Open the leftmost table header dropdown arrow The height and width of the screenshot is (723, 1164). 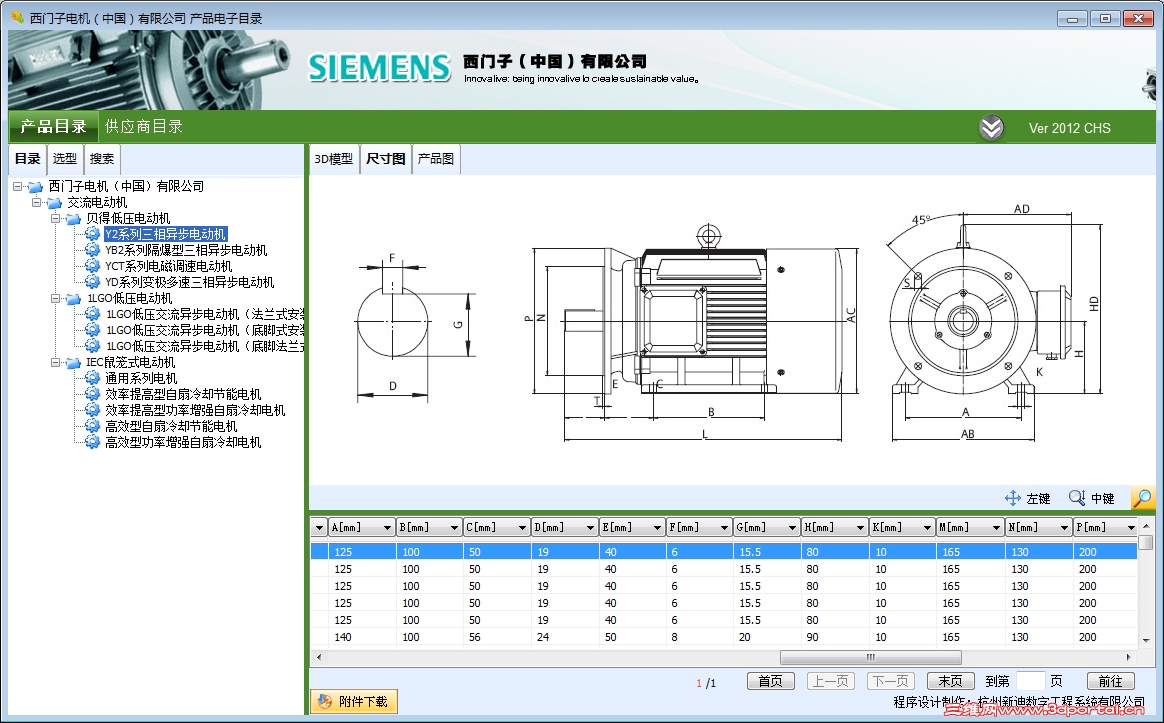[x=319, y=527]
